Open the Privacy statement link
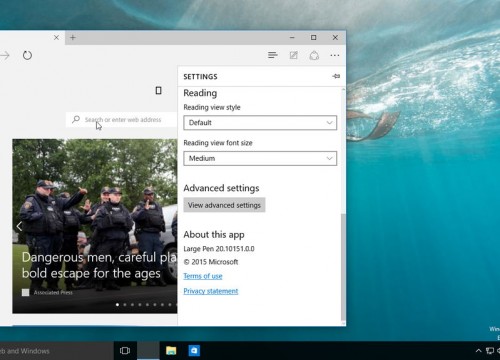The width and height of the screenshot is (500, 360). (x=211, y=291)
